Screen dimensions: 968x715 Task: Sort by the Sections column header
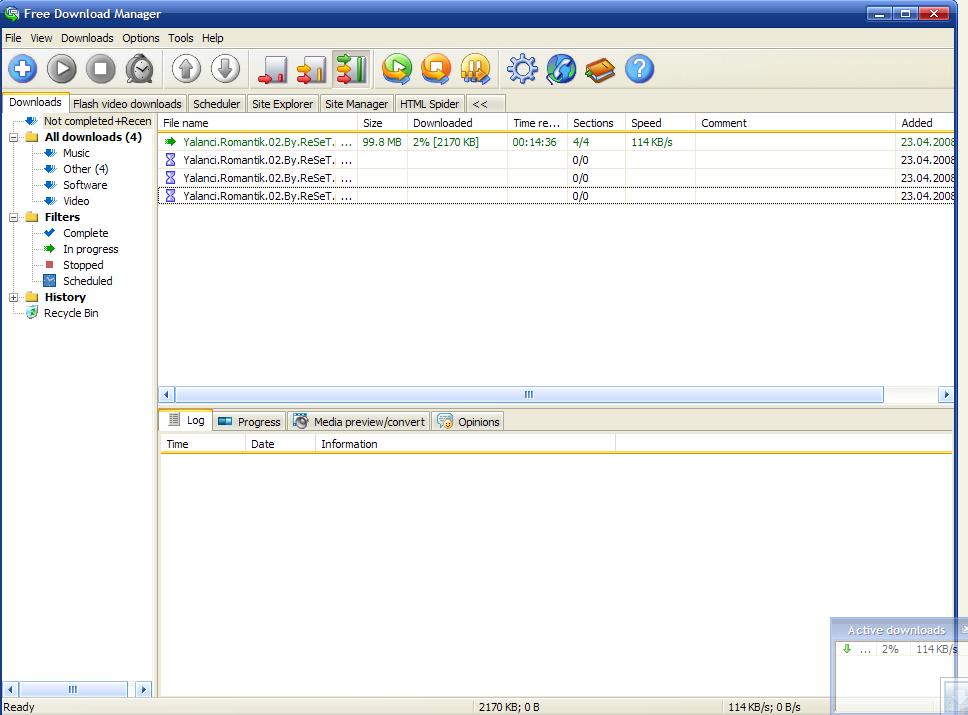coord(596,123)
